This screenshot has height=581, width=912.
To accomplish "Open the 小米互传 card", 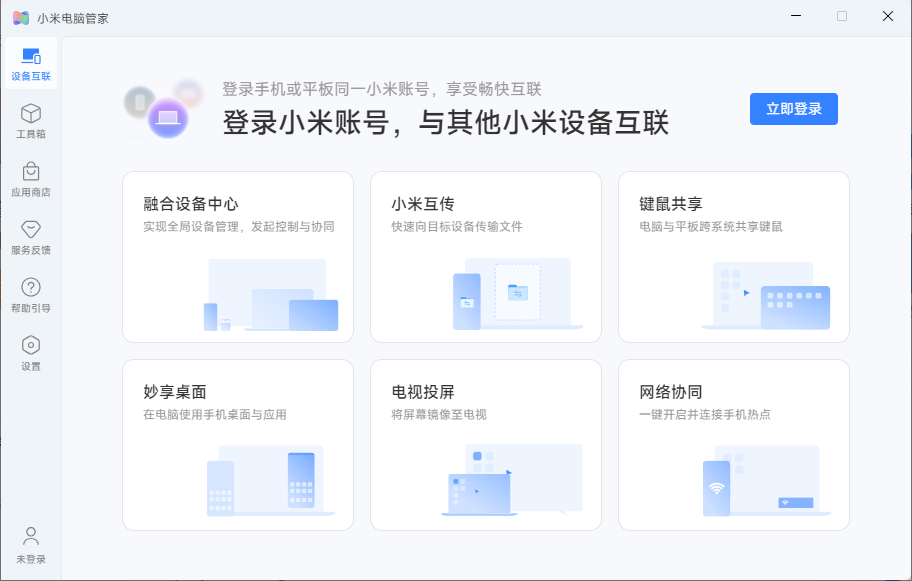I will pos(486,256).
